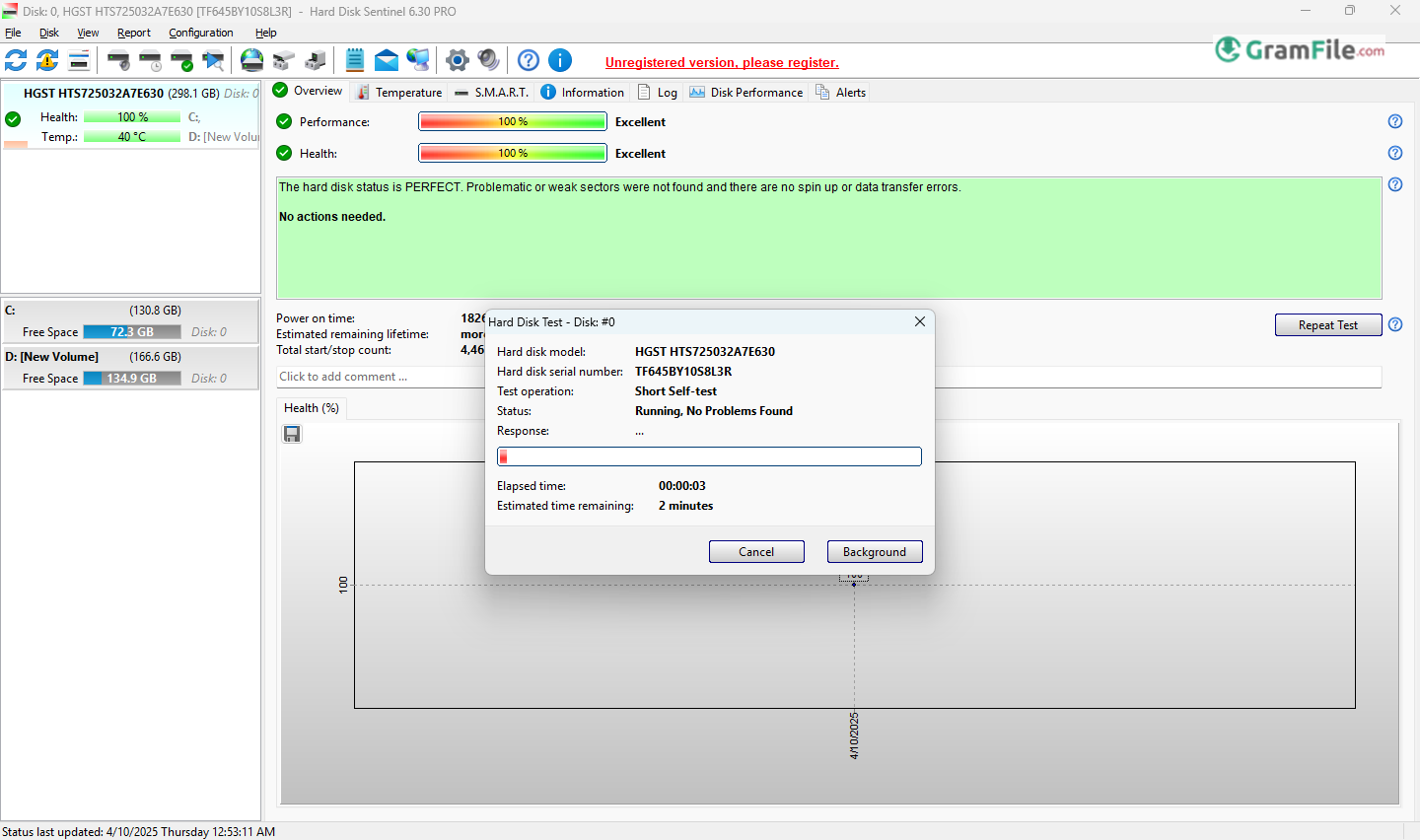The height and width of the screenshot is (840, 1420).
Task: Click the Click to add comment field
Action: (x=828, y=377)
